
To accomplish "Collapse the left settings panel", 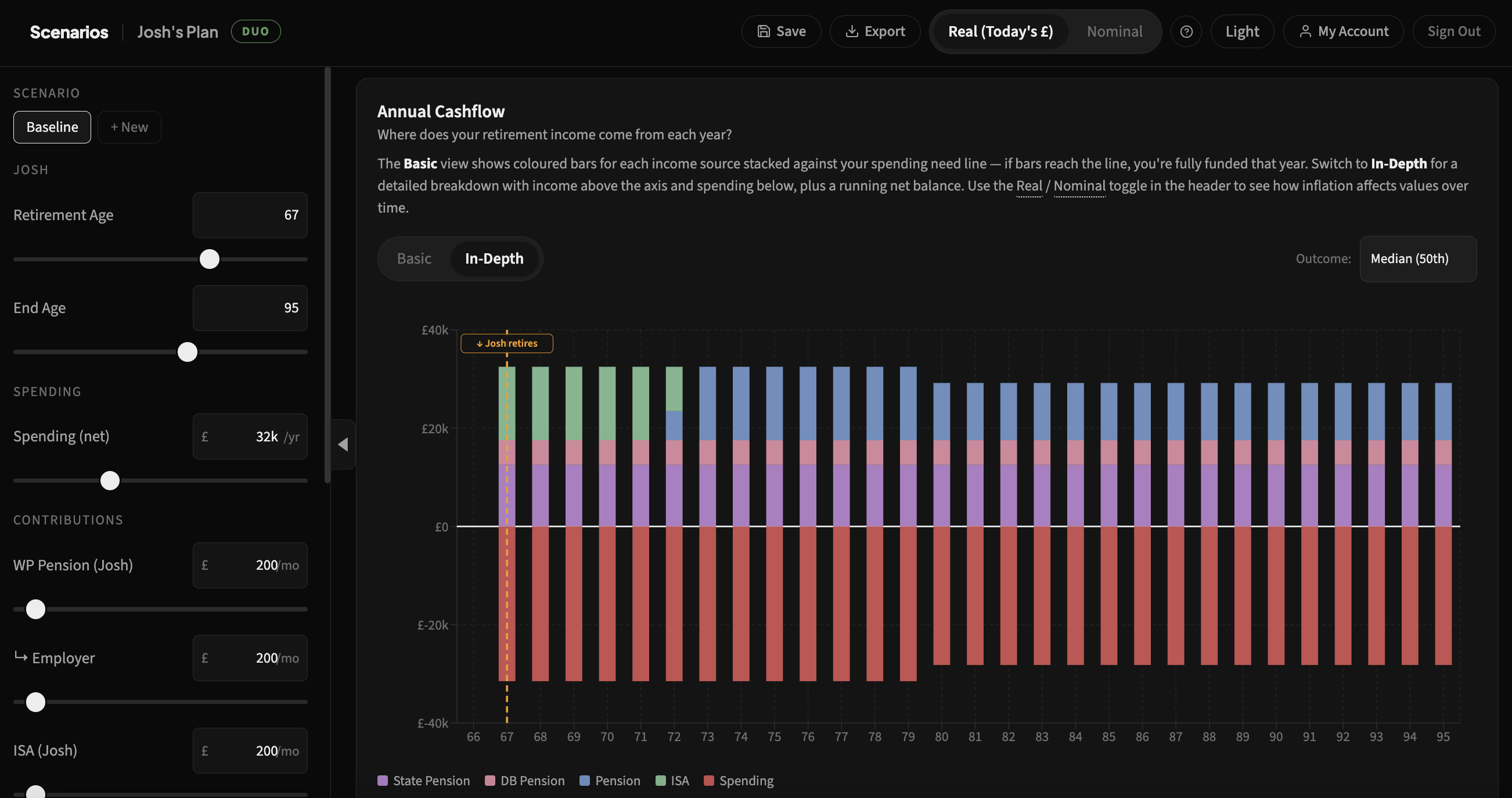I will [343, 444].
